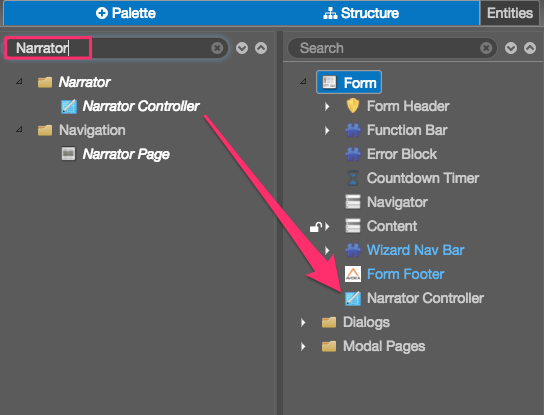Click the Form Header shield icon
The image size is (544, 415).
point(353,106)
